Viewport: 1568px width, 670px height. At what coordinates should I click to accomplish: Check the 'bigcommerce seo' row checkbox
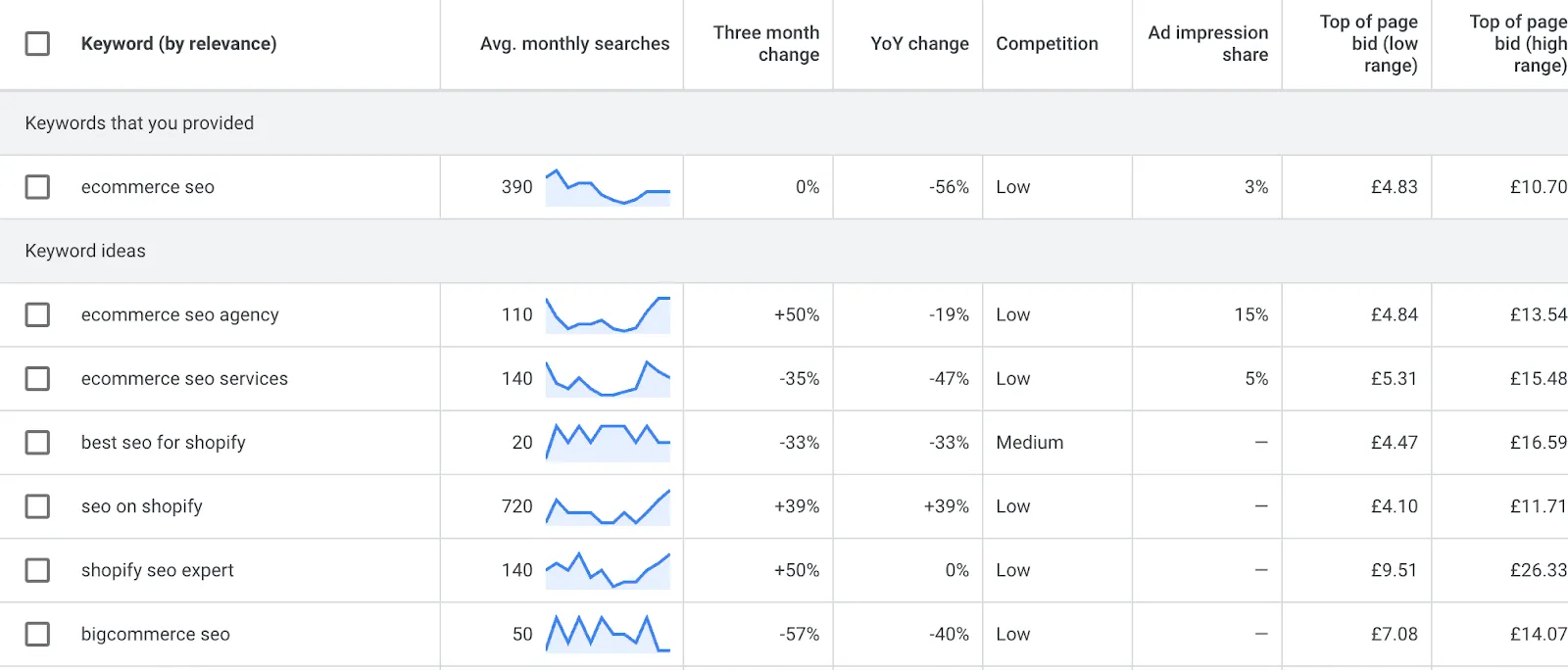(37, 634)
